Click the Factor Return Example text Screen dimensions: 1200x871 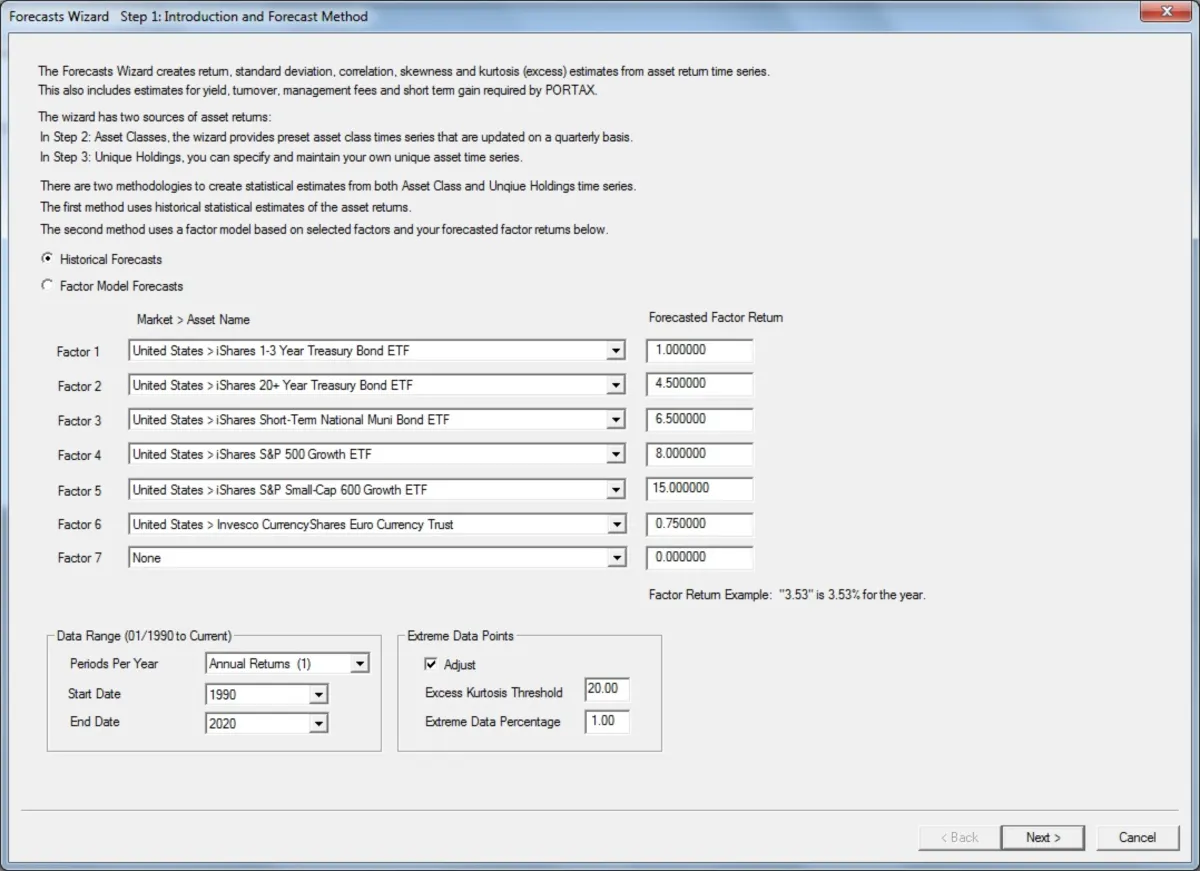click(787, 595)
